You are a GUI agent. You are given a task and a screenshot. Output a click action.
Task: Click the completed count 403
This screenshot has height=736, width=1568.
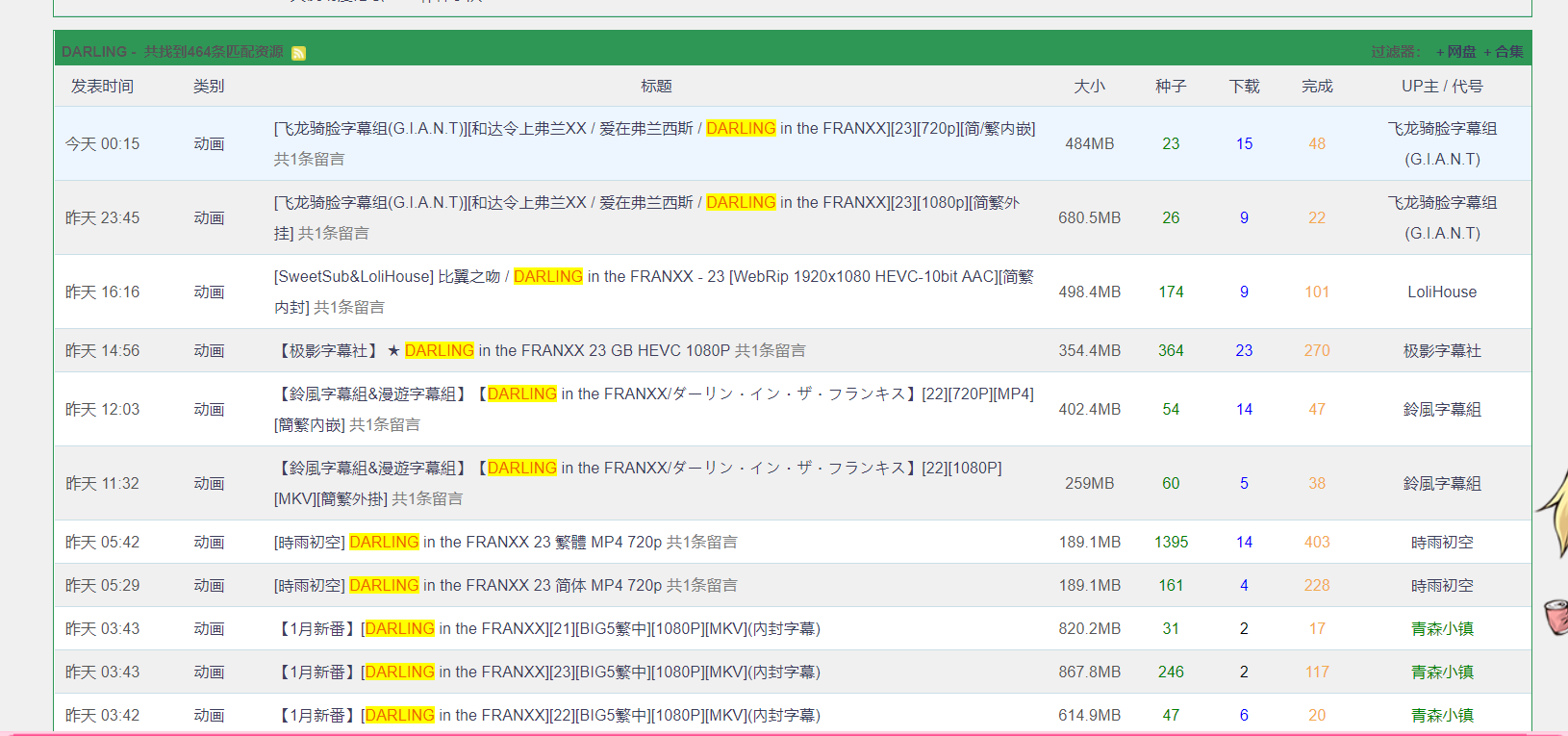tap(1317, 543)
